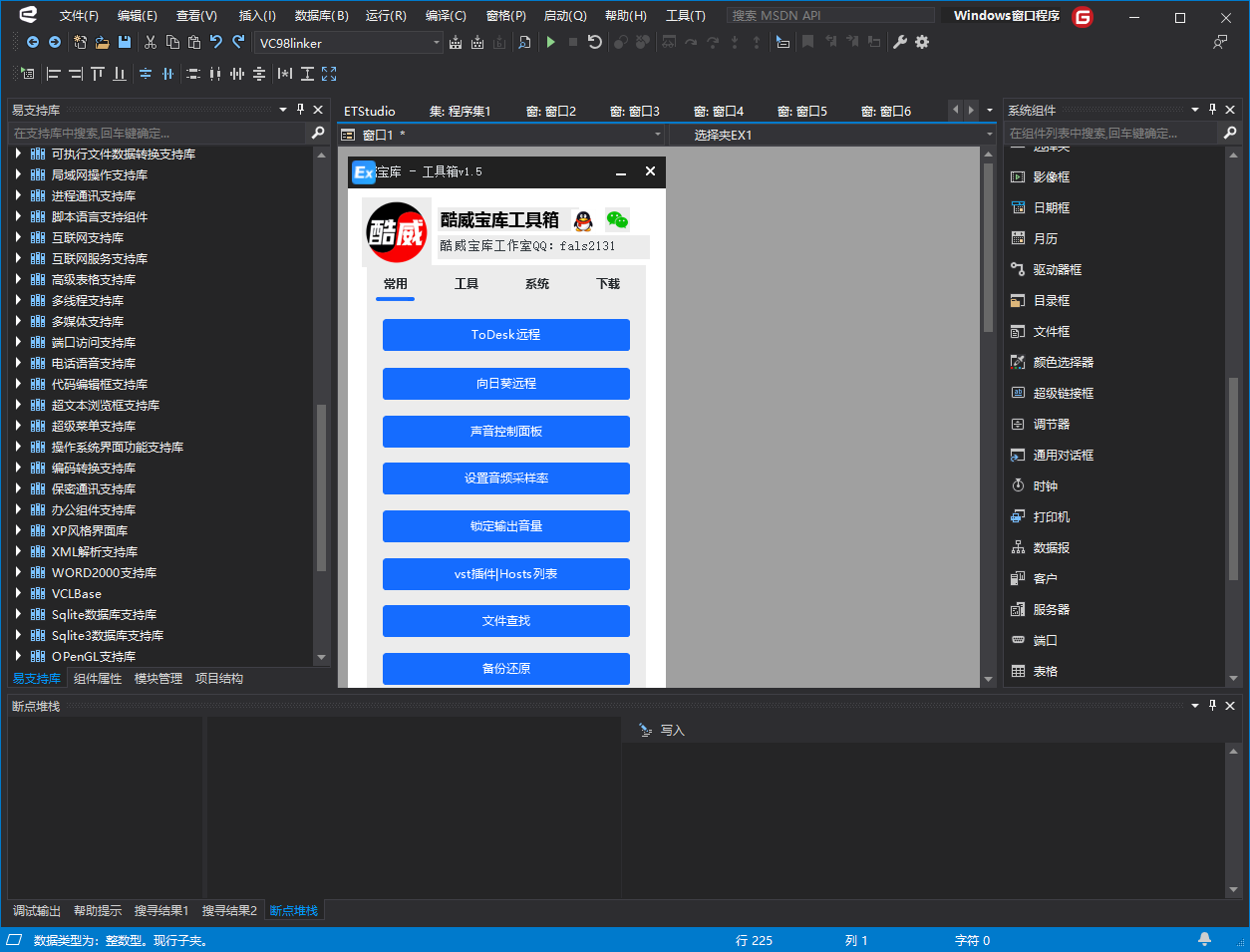Select the 打印机 component

pos(1051,516)
